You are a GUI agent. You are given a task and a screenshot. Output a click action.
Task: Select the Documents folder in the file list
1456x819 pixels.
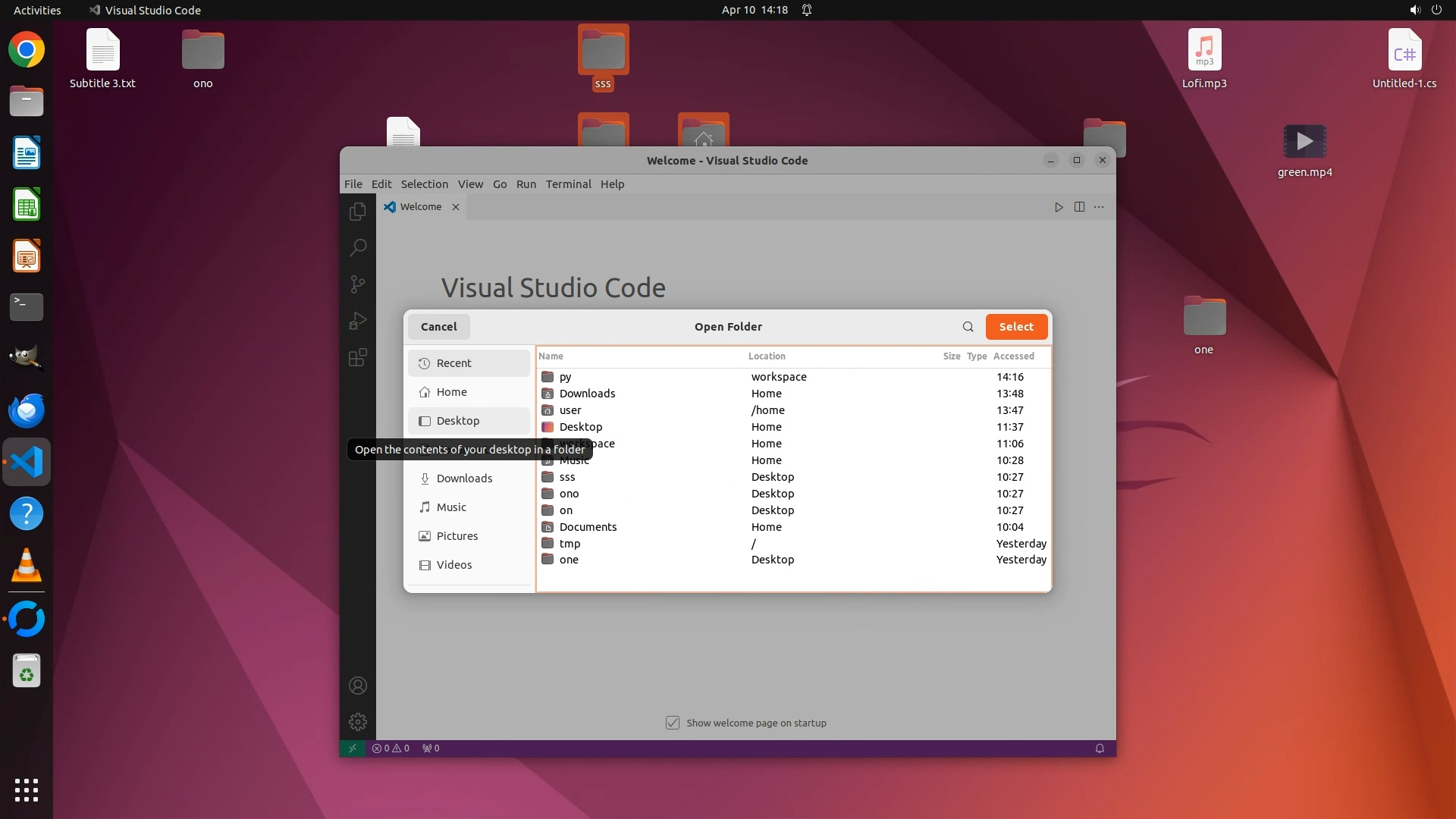tap(588, 527)
